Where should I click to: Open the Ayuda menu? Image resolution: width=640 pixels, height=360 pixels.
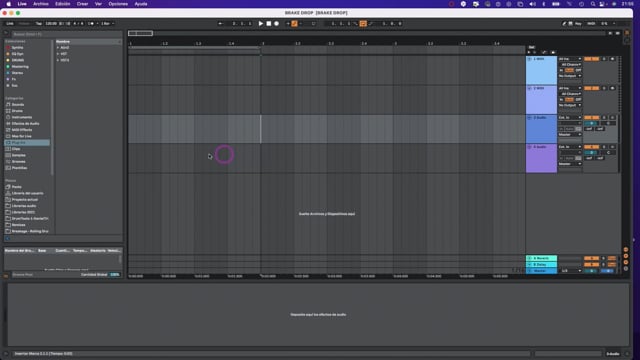141,4
